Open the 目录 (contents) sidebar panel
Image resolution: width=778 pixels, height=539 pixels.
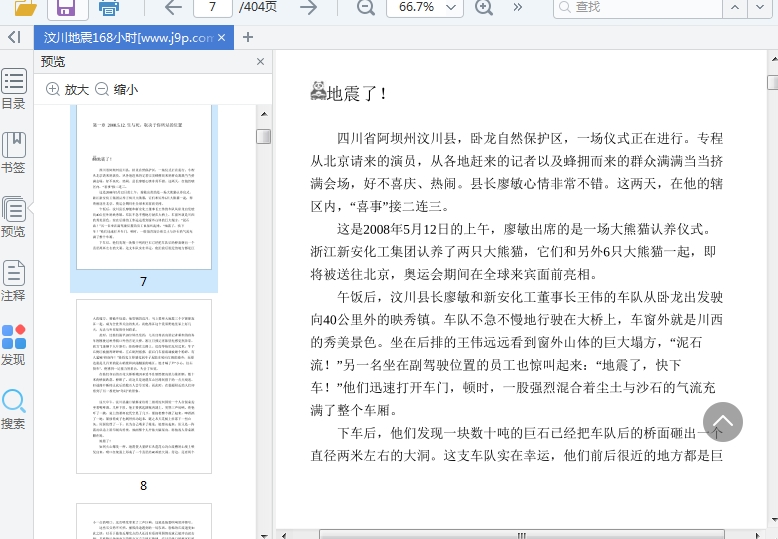pos(14,90)
